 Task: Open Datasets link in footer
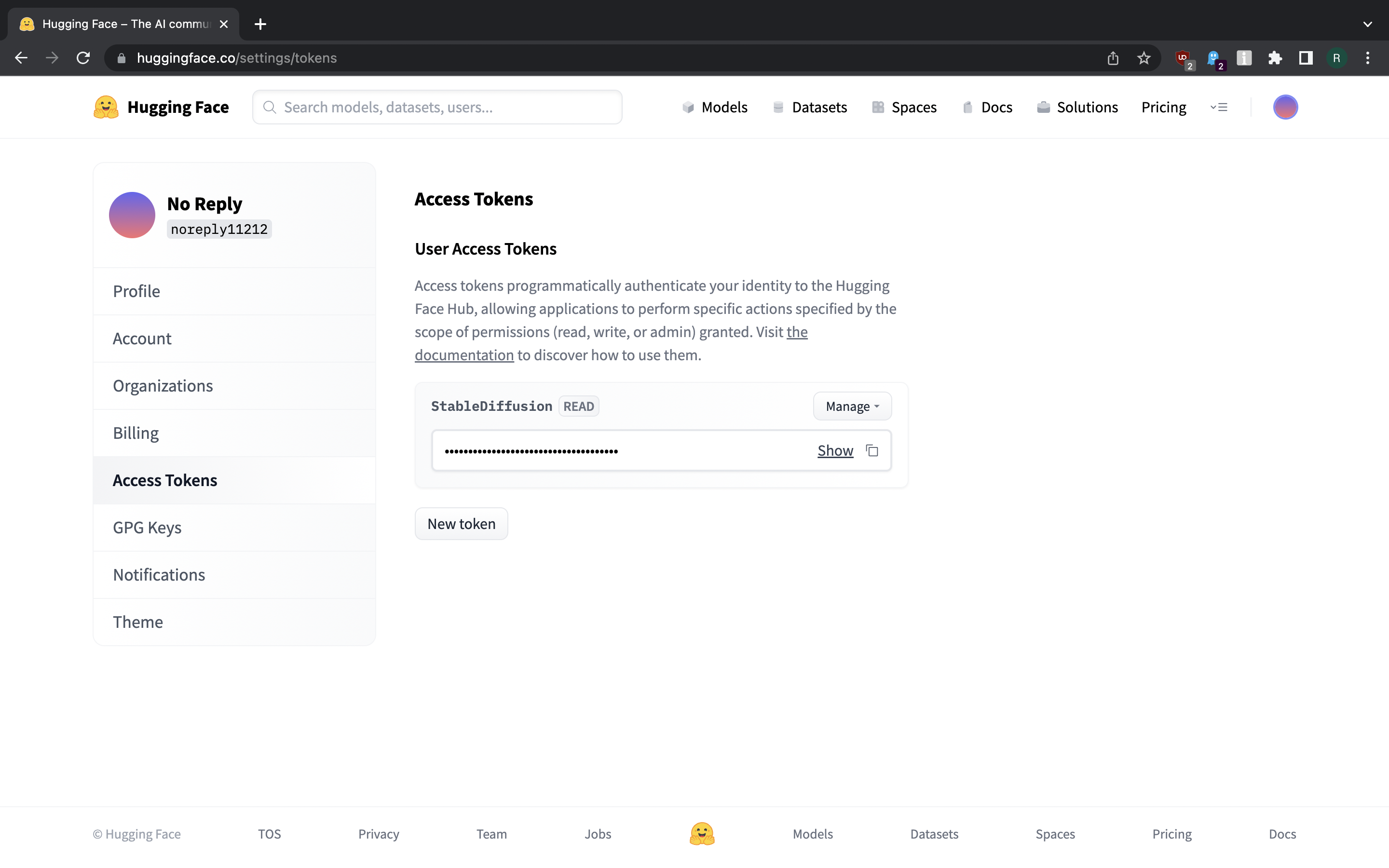point(934,834)
